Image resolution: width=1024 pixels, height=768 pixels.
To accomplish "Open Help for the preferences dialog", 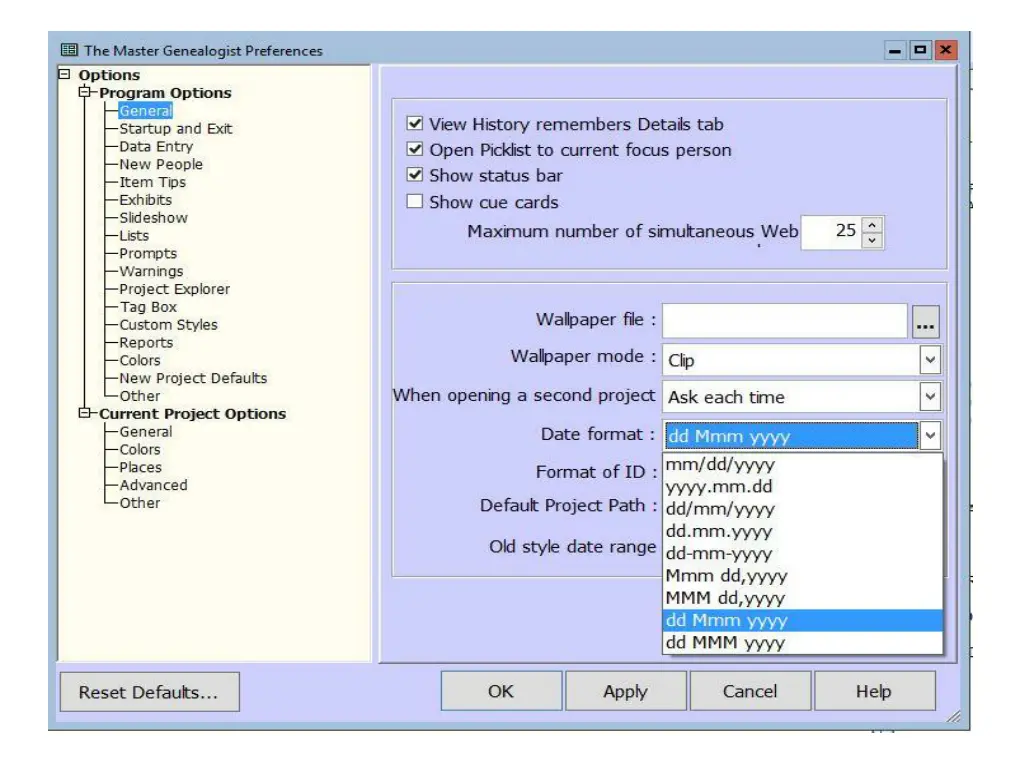I will point(874,691).
